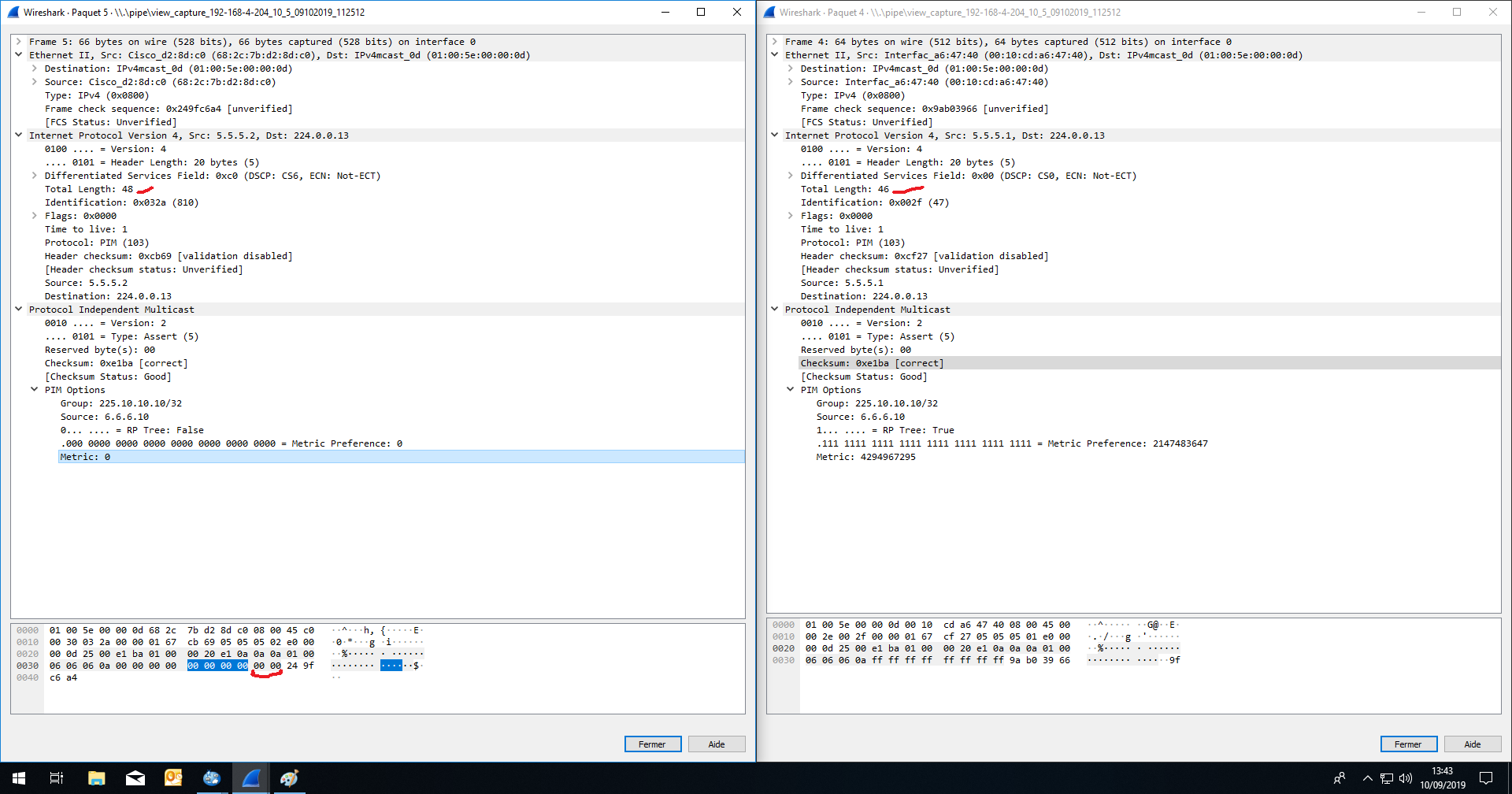Image resolution: width=1512 pixels, height=794 pixels.
Task: Click hex offset 0030 row in the Paquet 5 window
Action: tap(28, 666)
